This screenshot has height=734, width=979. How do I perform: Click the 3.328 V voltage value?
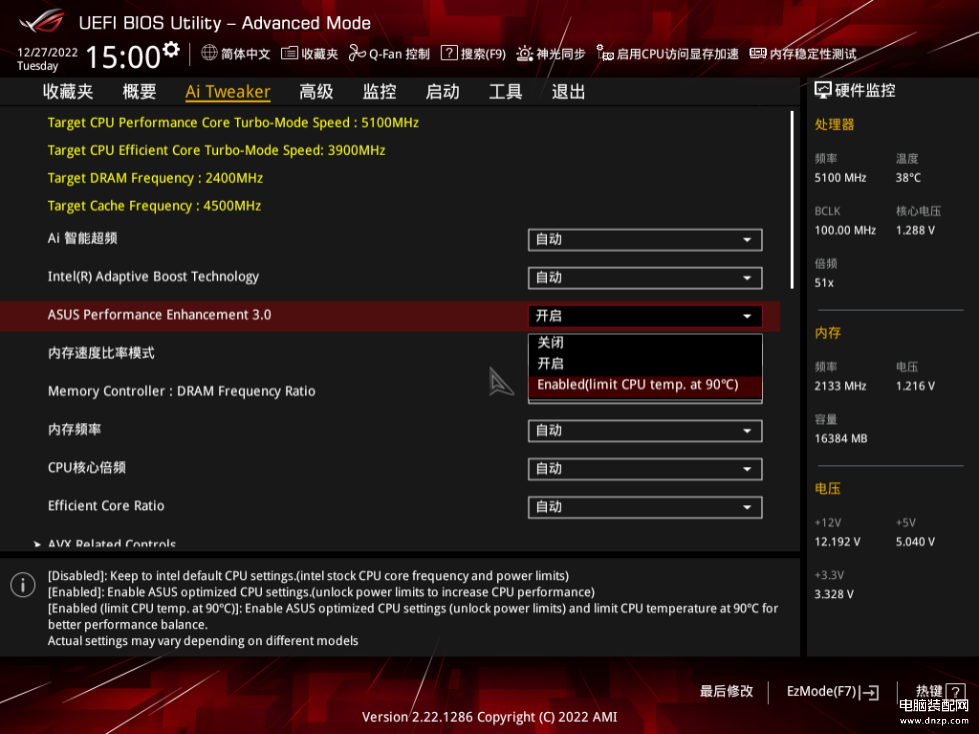pos(834,594)
